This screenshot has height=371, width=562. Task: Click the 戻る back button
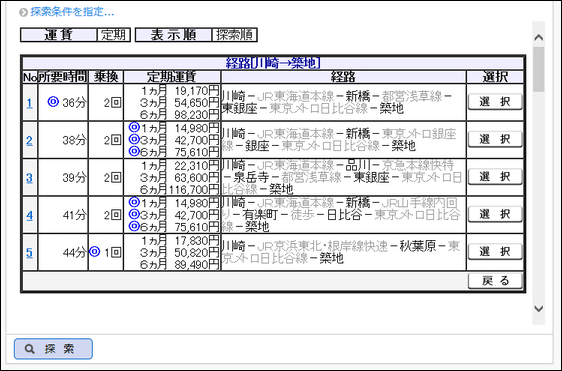pyautogui.click(x=495, y=281)
